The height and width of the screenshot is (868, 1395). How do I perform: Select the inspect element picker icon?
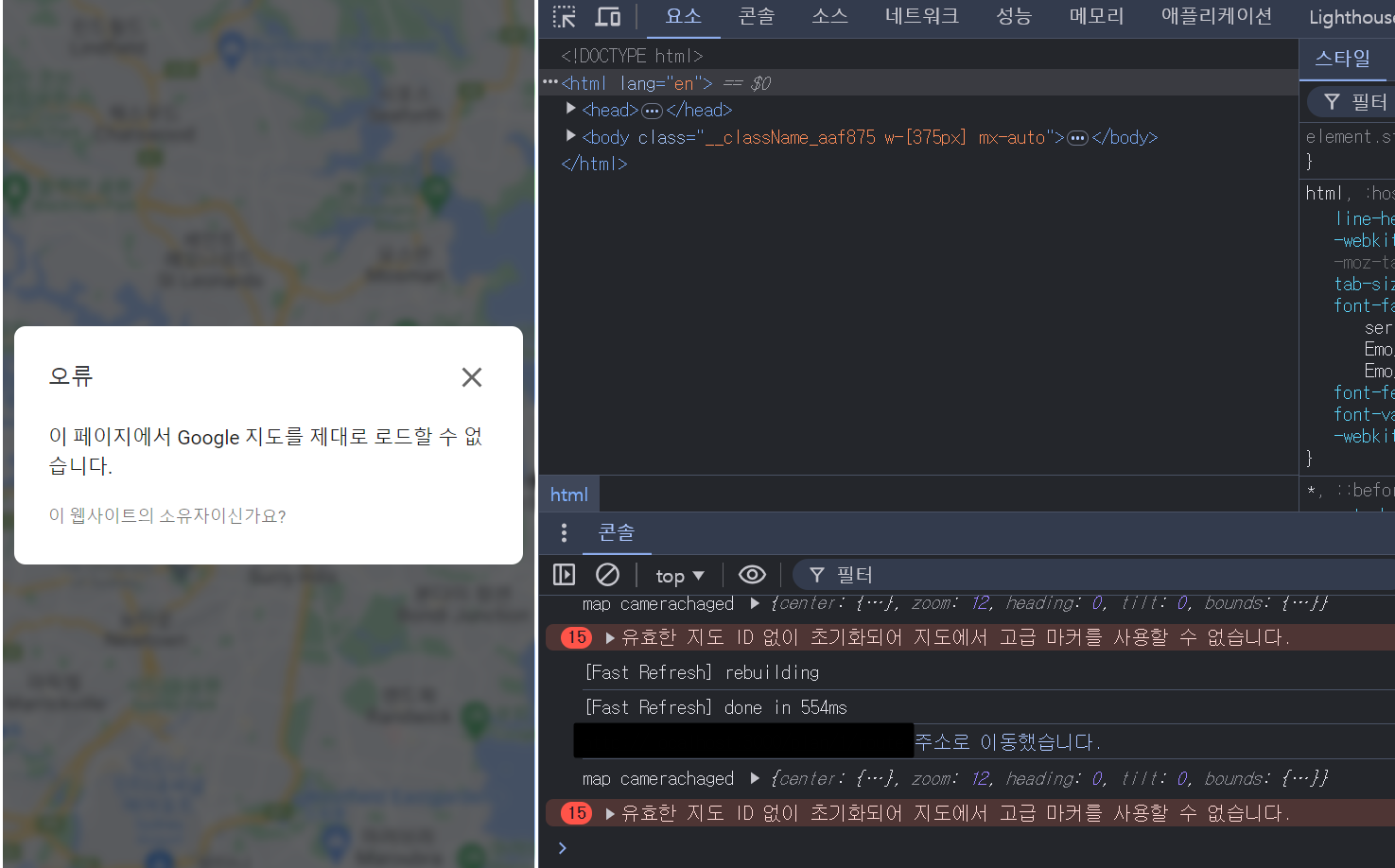(565, 17)
